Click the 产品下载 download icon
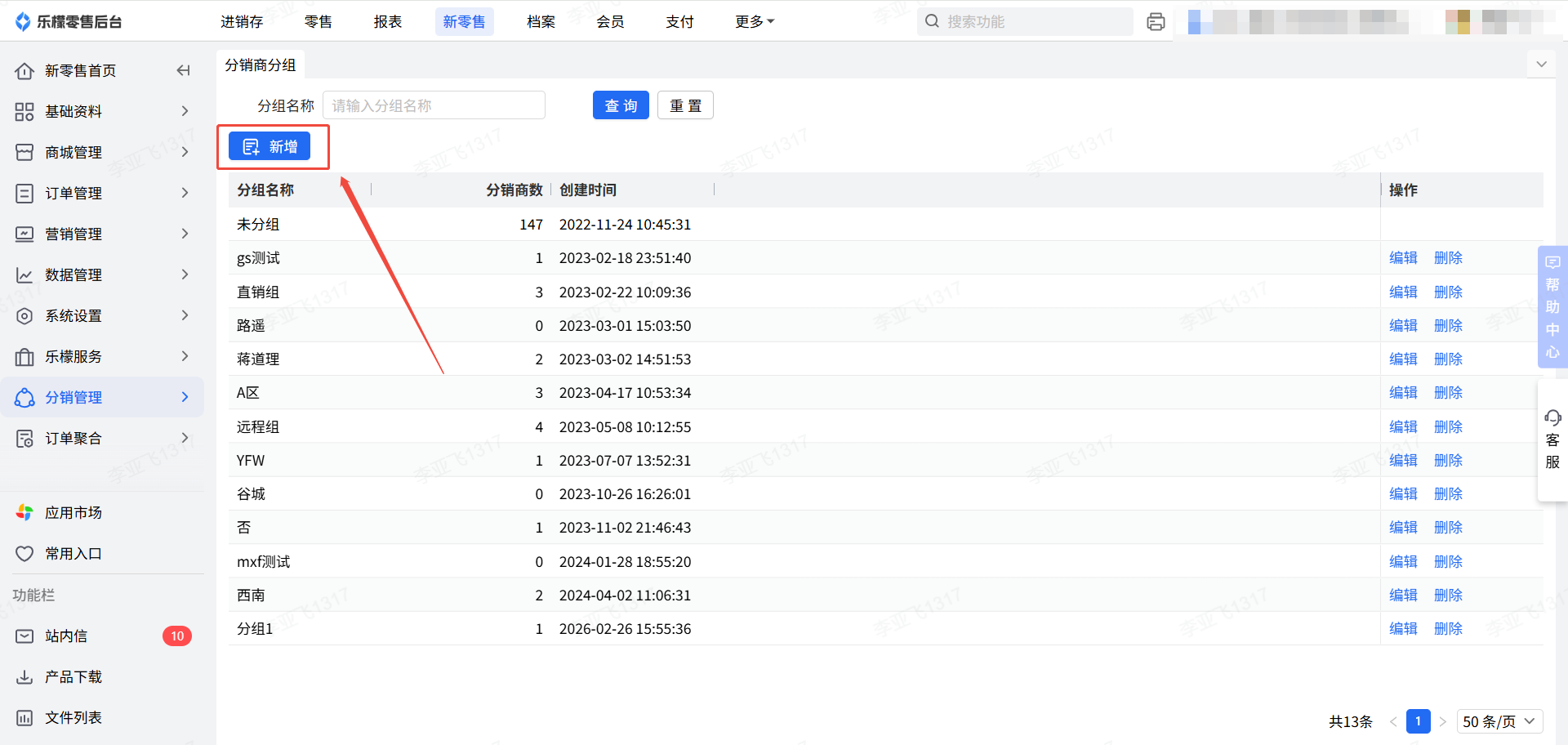 24,677
